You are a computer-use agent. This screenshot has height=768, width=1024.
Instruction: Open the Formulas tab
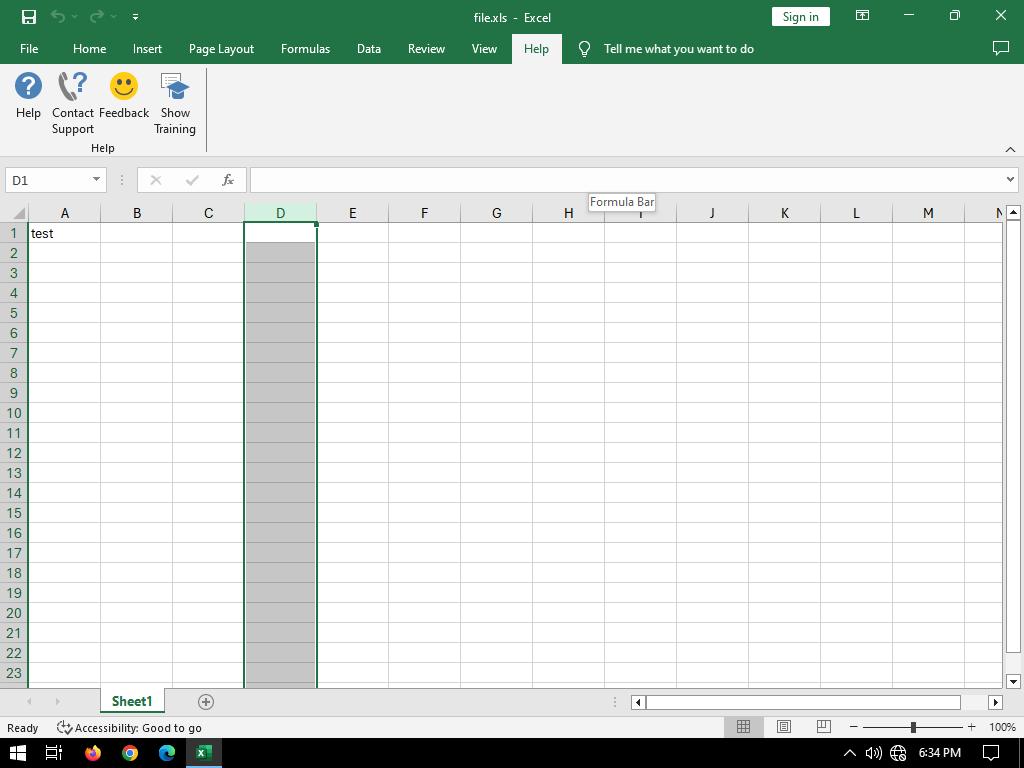point(305,48)
